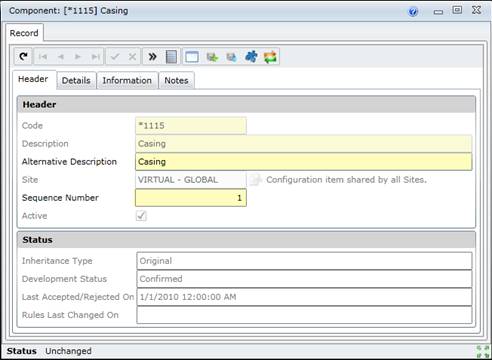Go to the next record with the arrow
This screenshot has height=360, width=492.
[x=78, y=57]
